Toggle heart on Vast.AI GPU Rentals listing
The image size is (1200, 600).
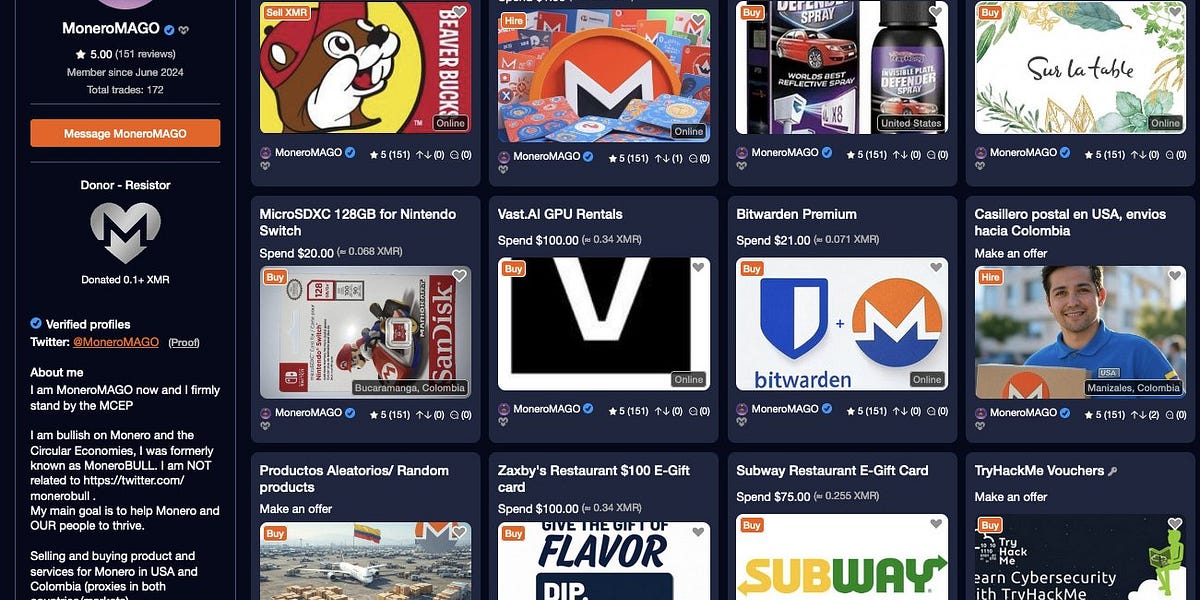pos(698,268)
